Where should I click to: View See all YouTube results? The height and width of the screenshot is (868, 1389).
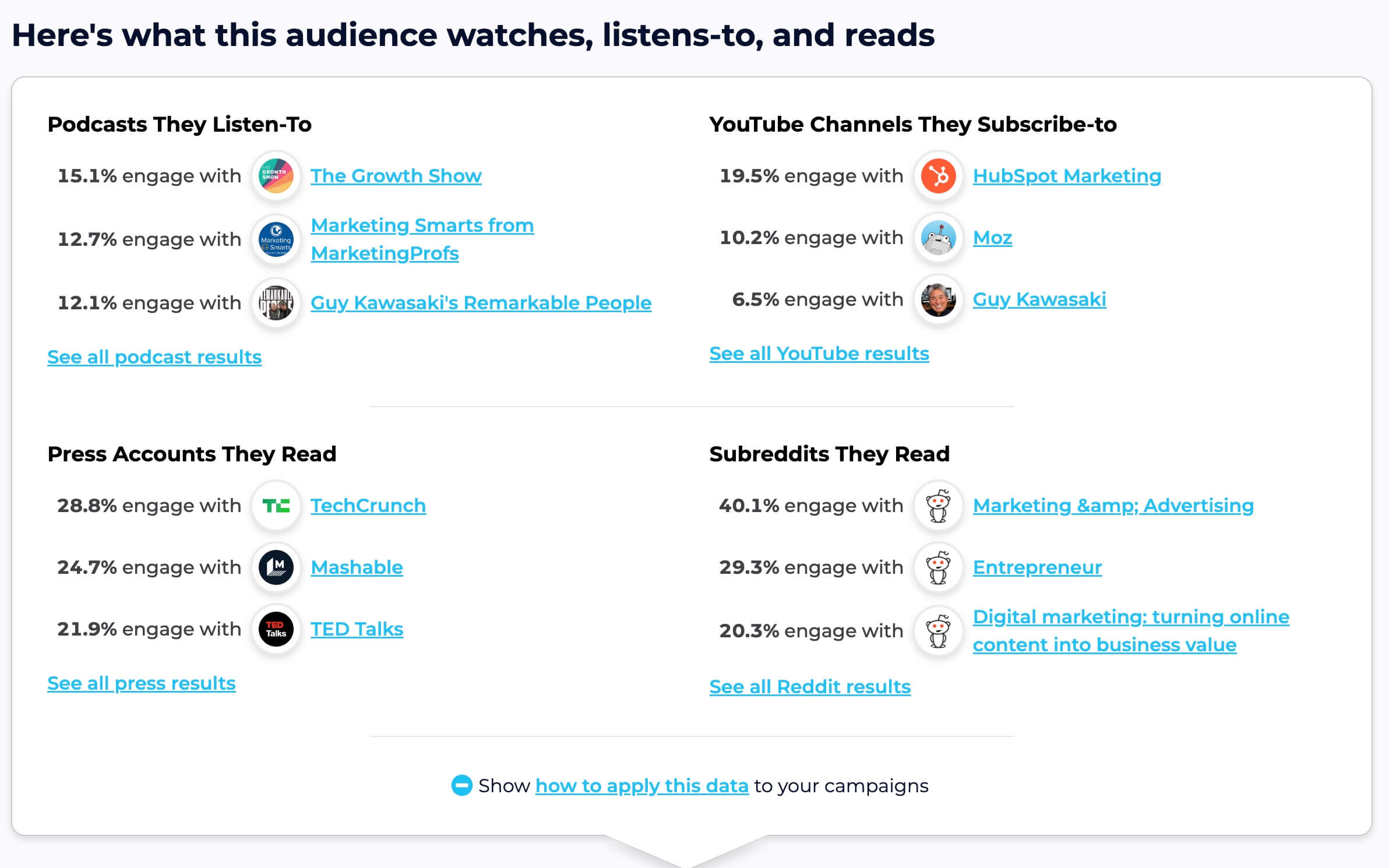pos(819,354)
